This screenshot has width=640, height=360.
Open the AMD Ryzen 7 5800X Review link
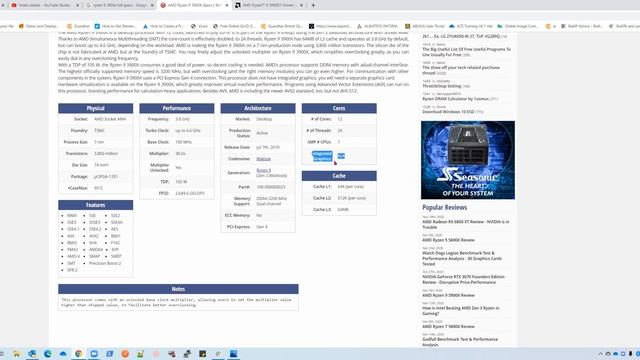point(448,327)
